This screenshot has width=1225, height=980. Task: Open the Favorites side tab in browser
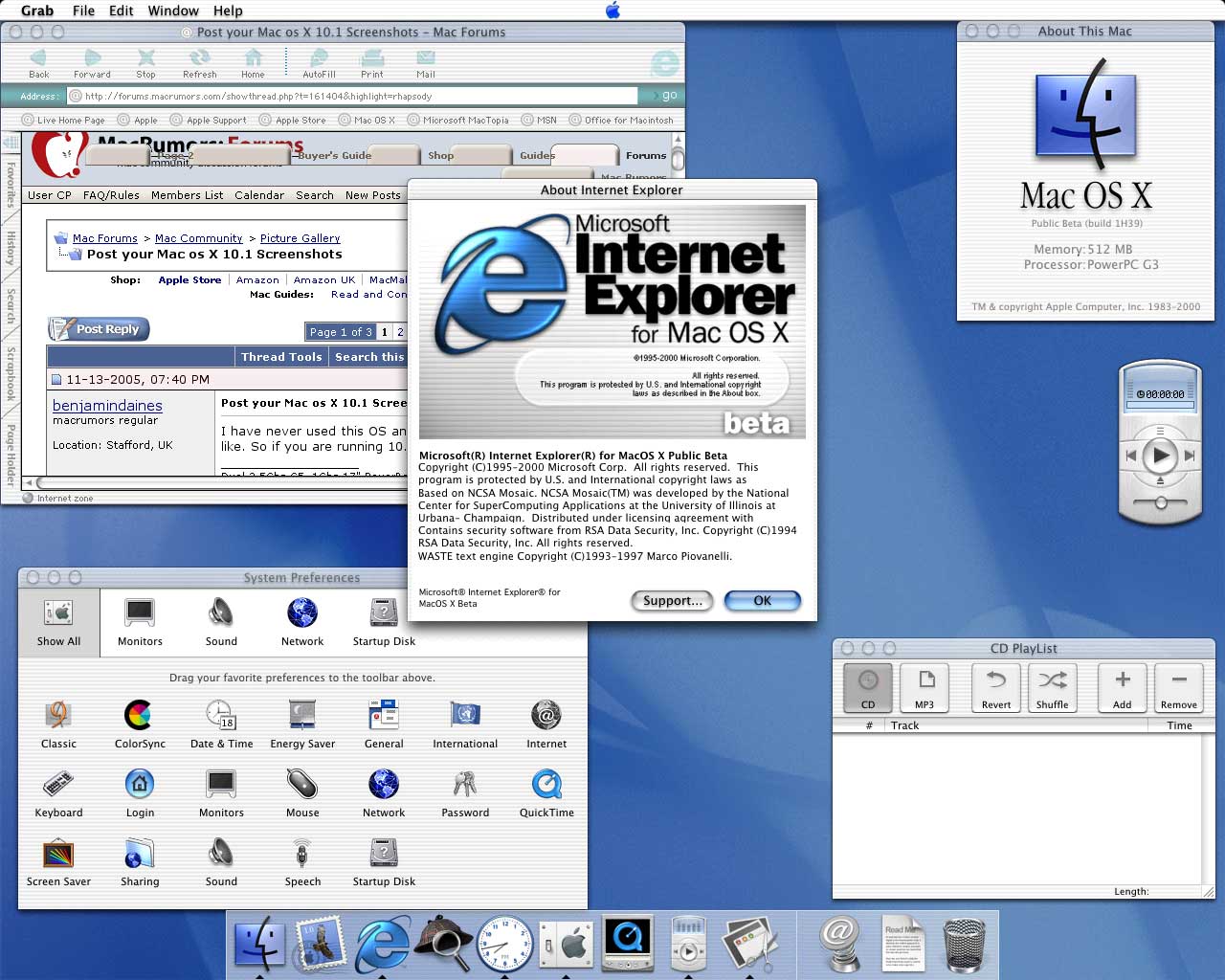coord(11,184)
